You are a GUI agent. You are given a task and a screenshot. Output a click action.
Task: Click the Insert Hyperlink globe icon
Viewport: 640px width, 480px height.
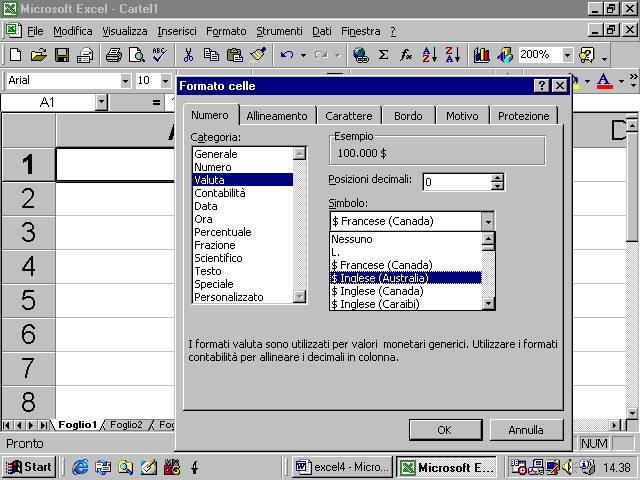point(361,55)
